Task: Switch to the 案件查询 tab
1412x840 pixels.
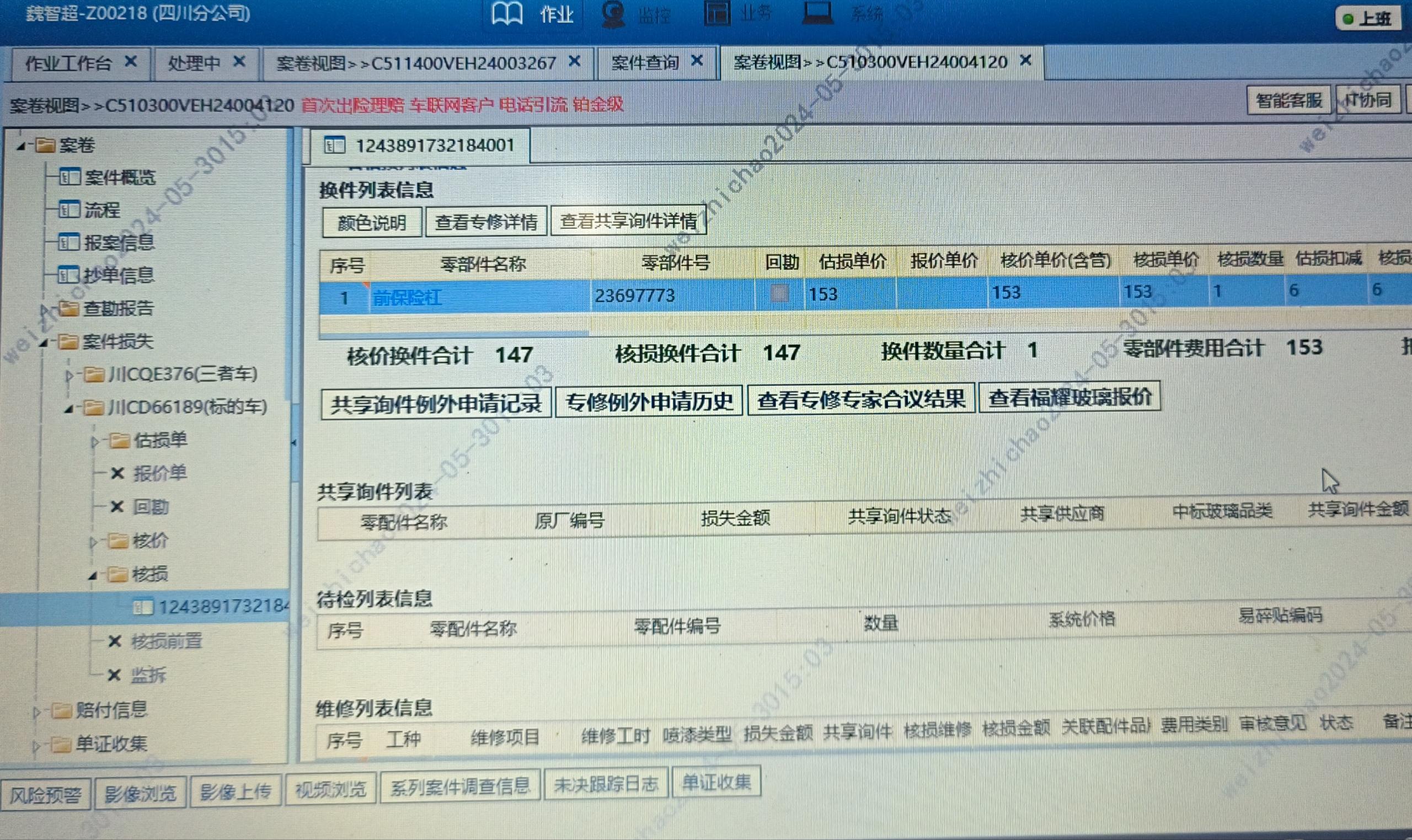Action: (x=645, y=62)
